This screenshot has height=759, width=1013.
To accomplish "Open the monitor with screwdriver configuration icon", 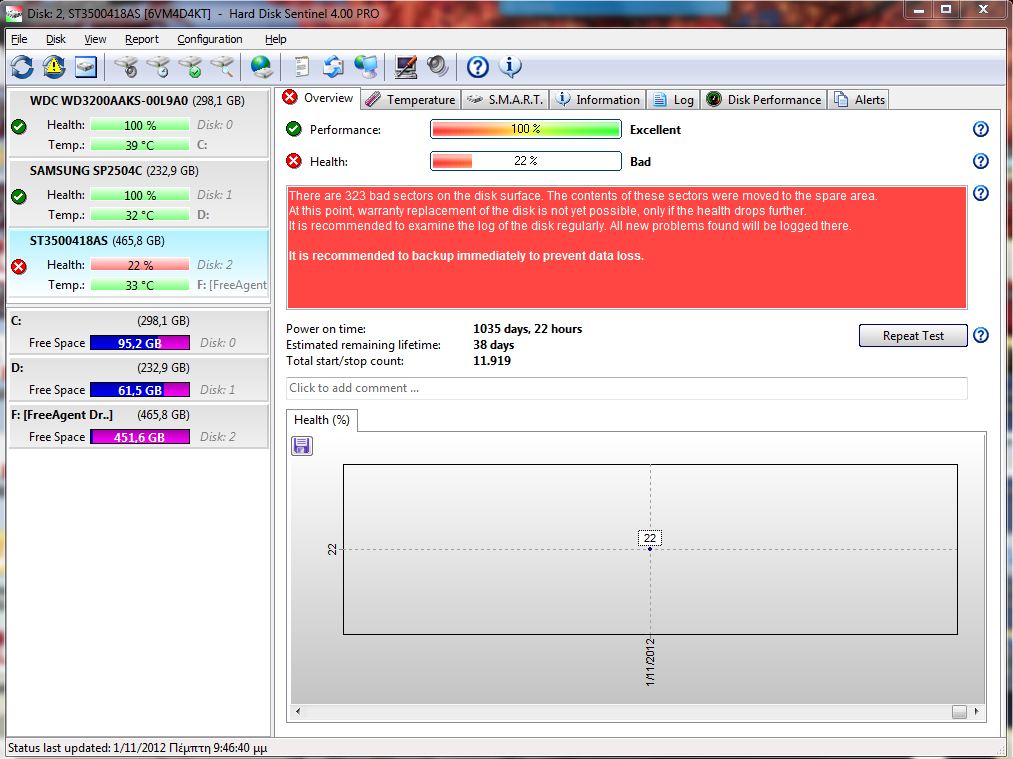I will [x=406, y=67].
